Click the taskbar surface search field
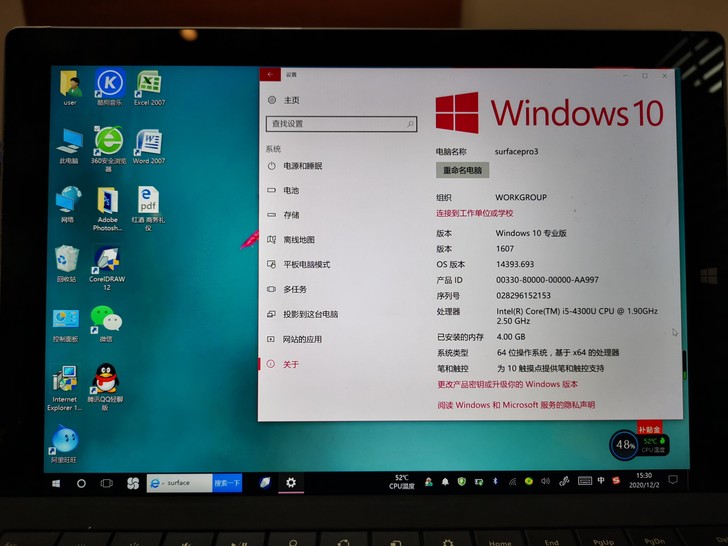Viewport: 728px width, 546px height. 180,483
